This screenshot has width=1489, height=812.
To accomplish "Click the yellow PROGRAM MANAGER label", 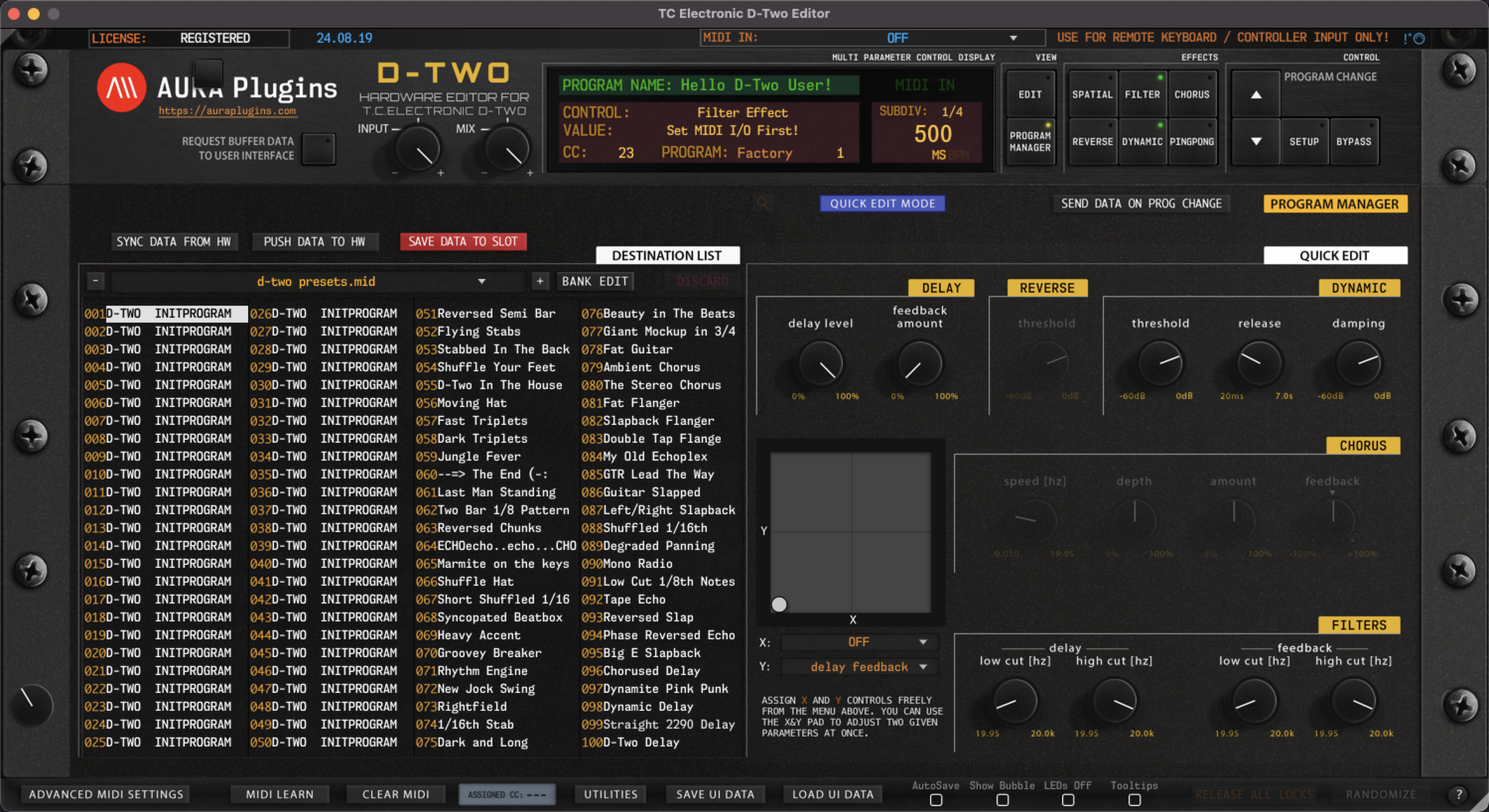I will (1335, 204).
